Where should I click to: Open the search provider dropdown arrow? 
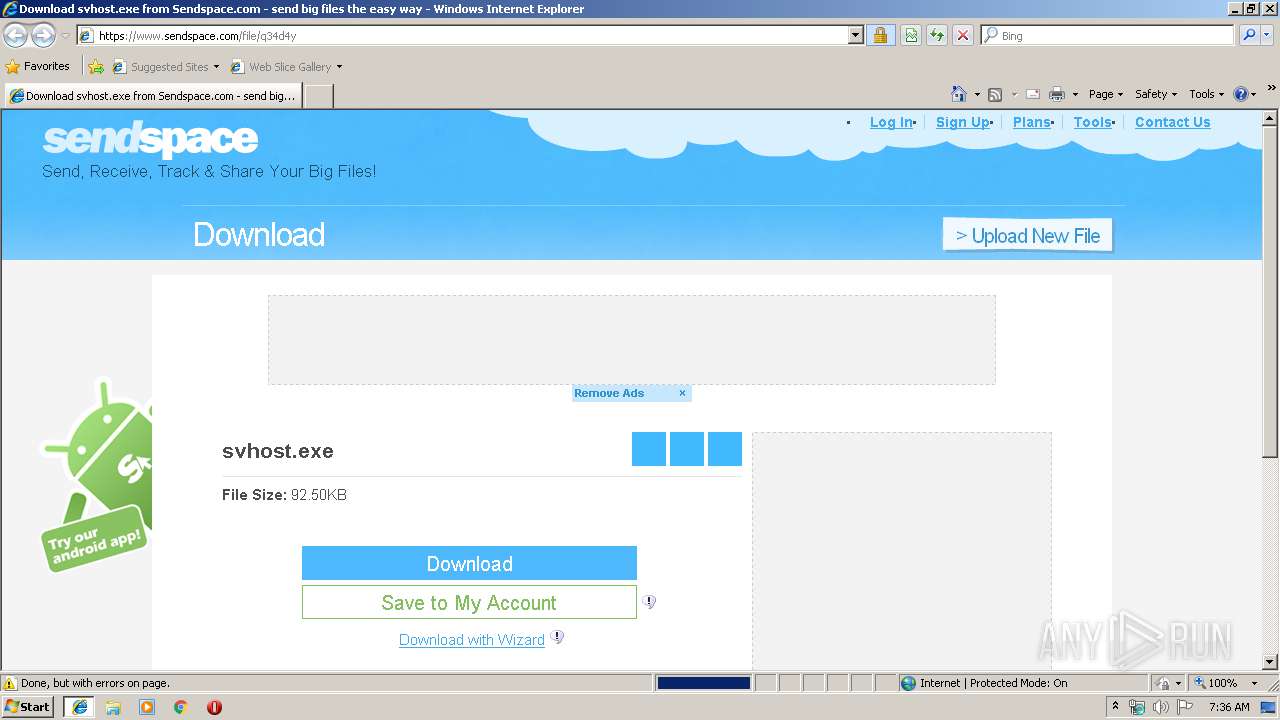click(1268, 35)
